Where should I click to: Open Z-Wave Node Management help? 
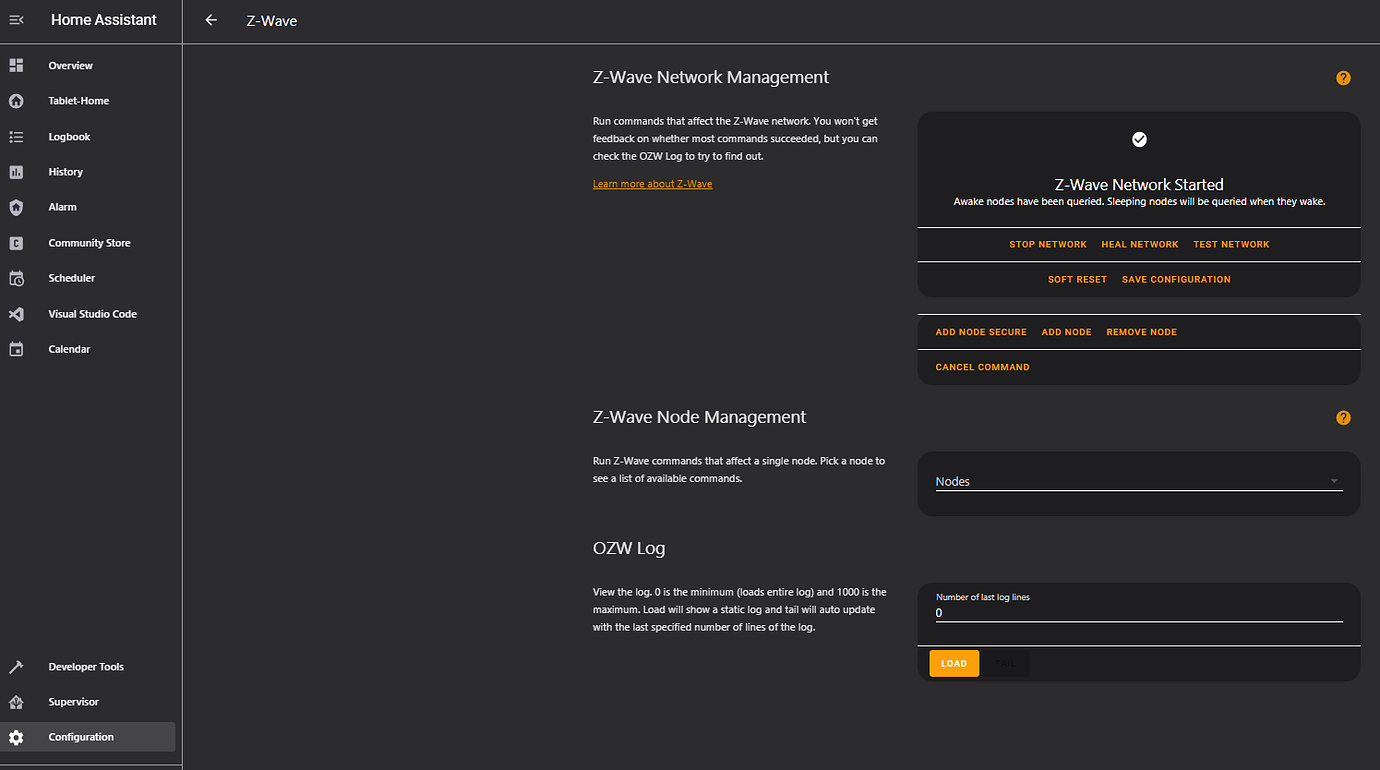pyautogui.click(x=1343, y=417)
